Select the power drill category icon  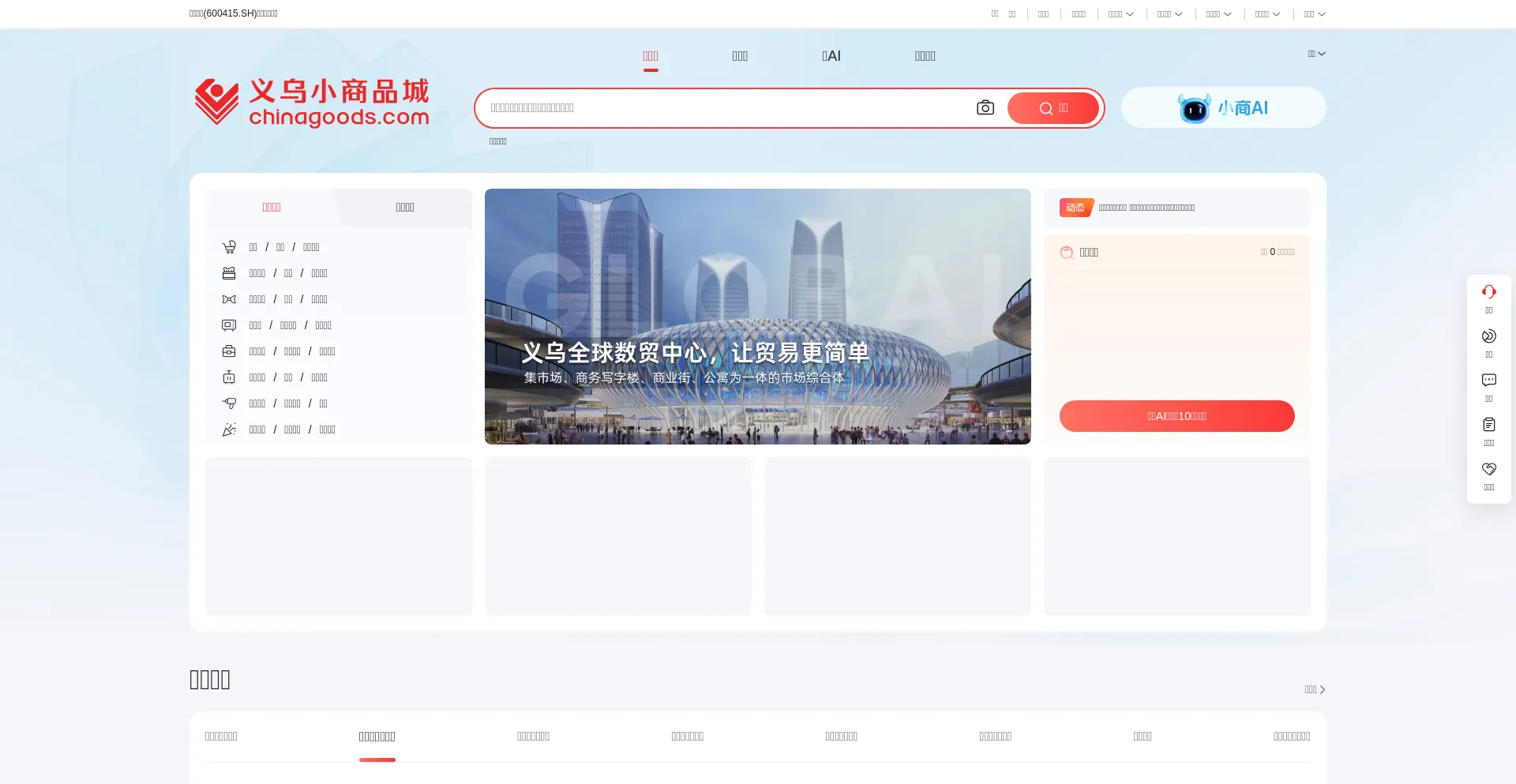[229, 403]
